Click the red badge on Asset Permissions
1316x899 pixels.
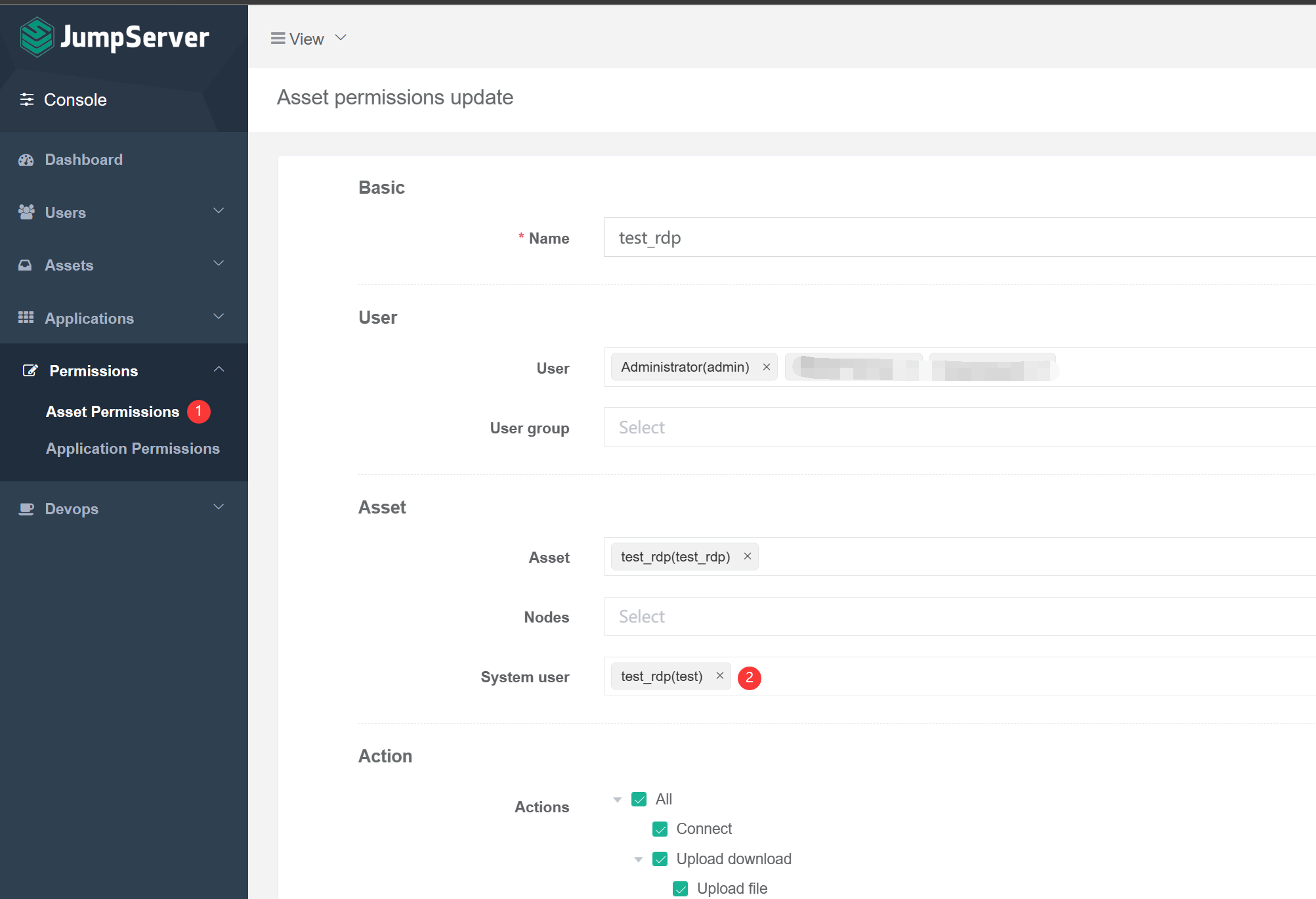tap(199, 411)
